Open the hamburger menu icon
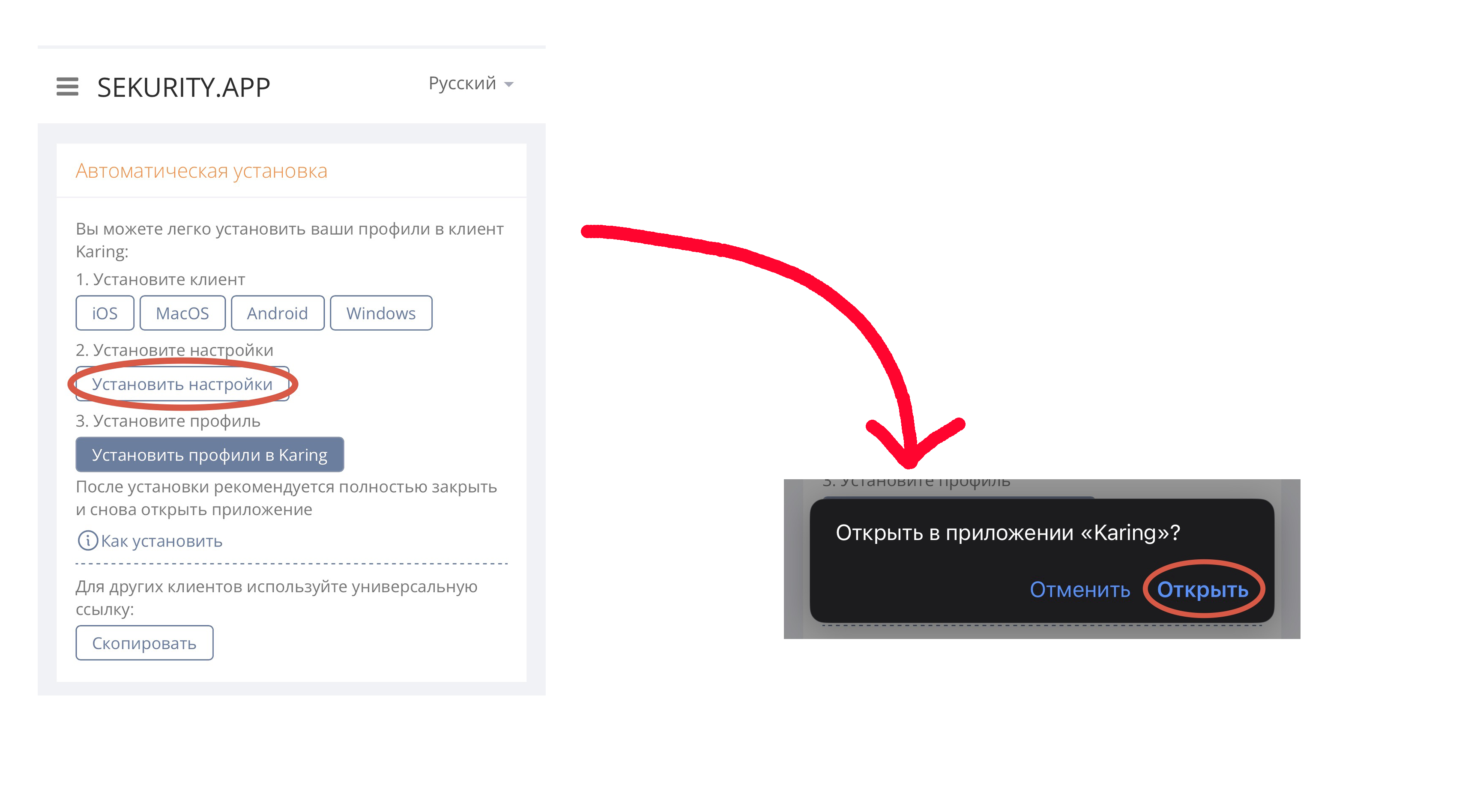 [67, 87]
